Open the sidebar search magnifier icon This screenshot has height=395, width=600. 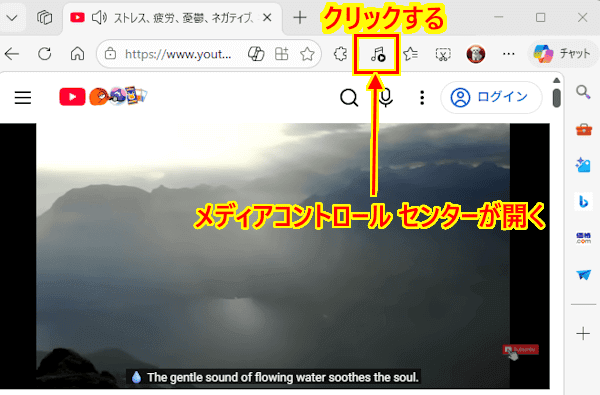[x=583, y=92]
